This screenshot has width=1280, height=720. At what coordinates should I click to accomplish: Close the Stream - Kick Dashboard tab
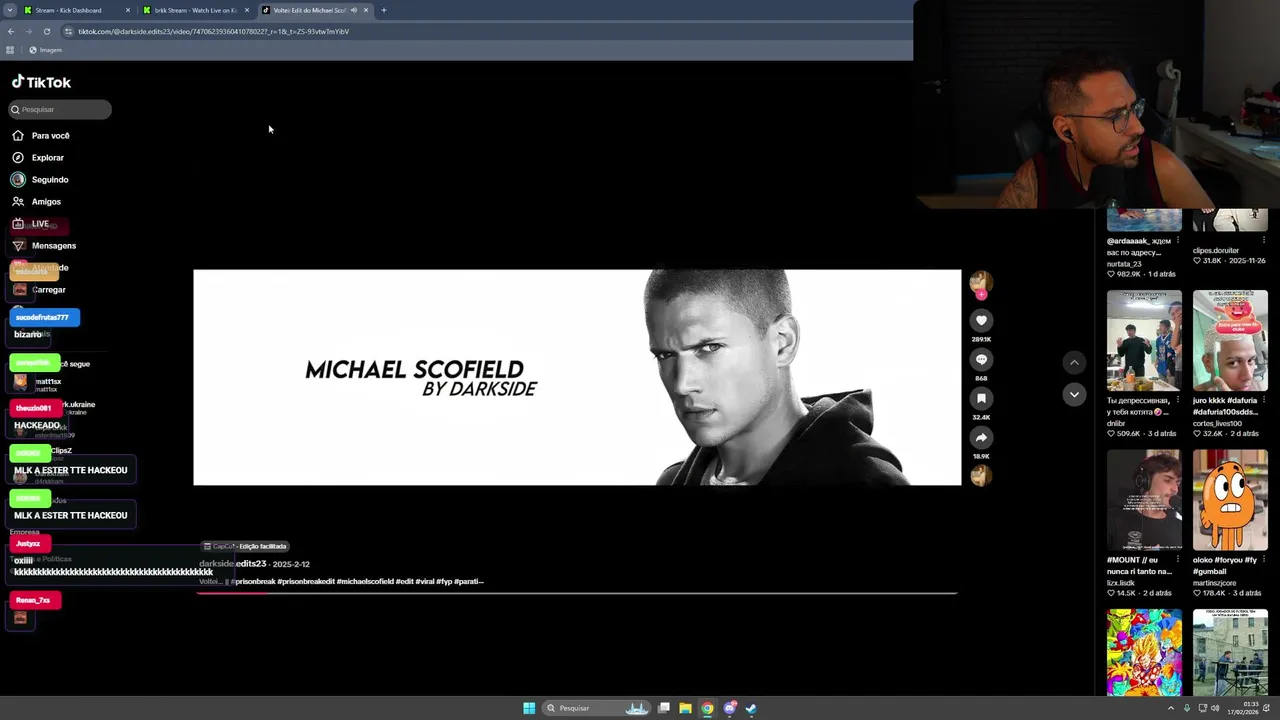pyautogui.click(x=128, y=10)
